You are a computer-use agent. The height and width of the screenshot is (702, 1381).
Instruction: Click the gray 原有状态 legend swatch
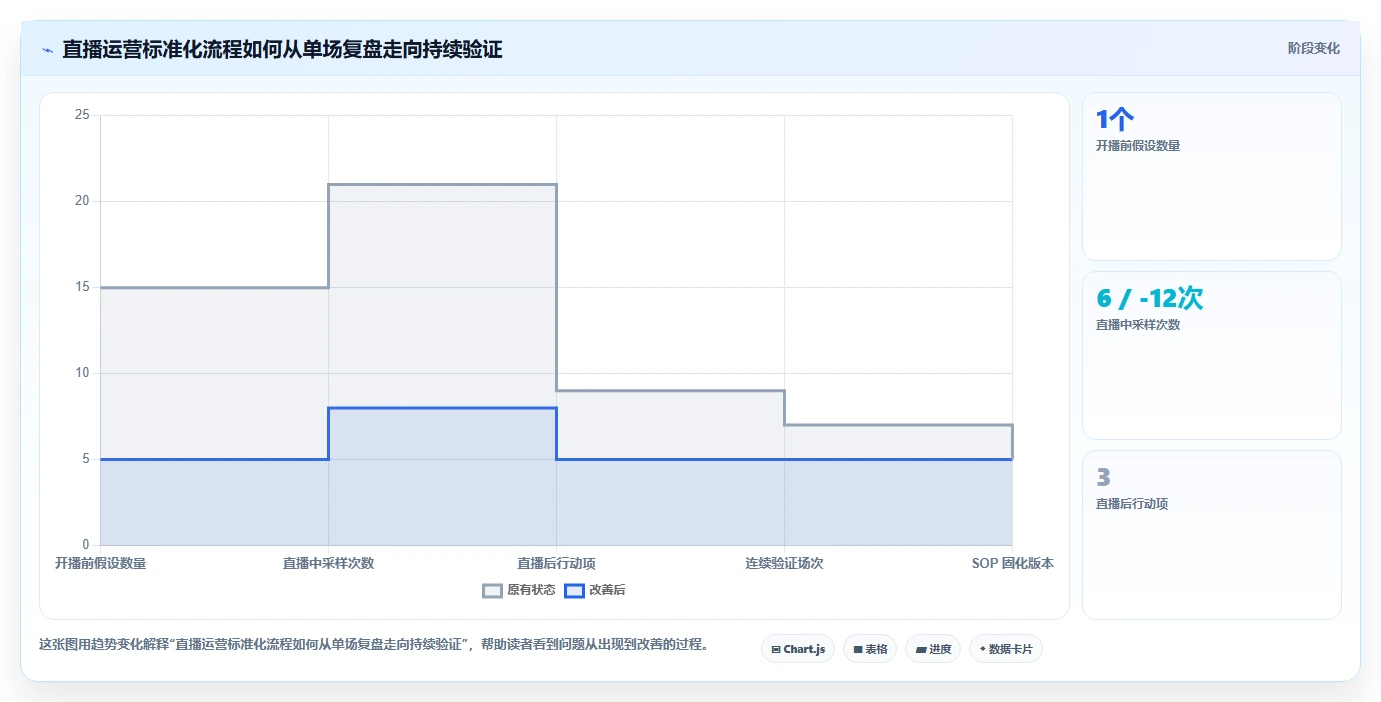tap(492, 590)
